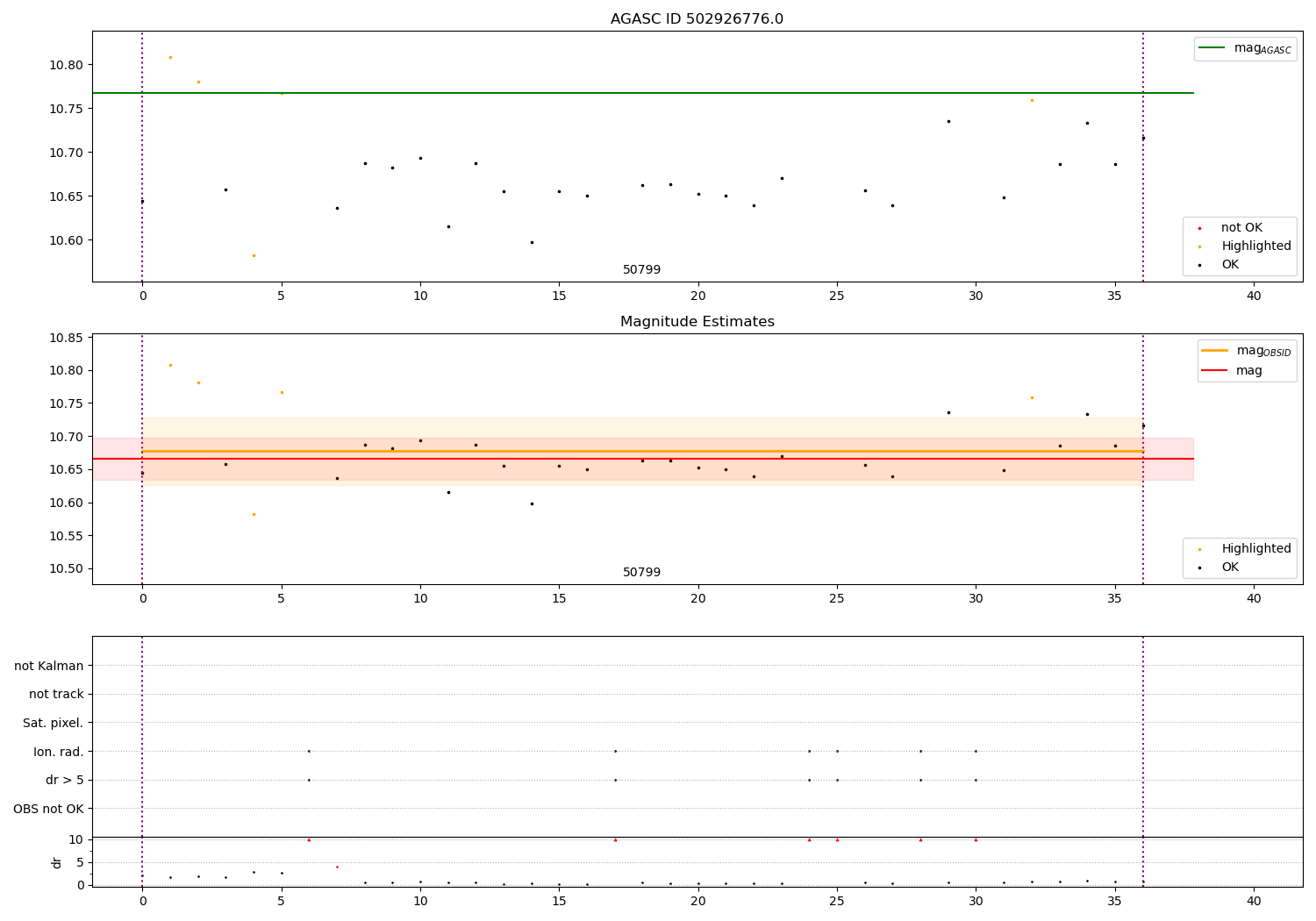Viewport: 1316px width, 921px height.
Task: Click the 10.60 y-tick in top plot
Action: [65, 240]
